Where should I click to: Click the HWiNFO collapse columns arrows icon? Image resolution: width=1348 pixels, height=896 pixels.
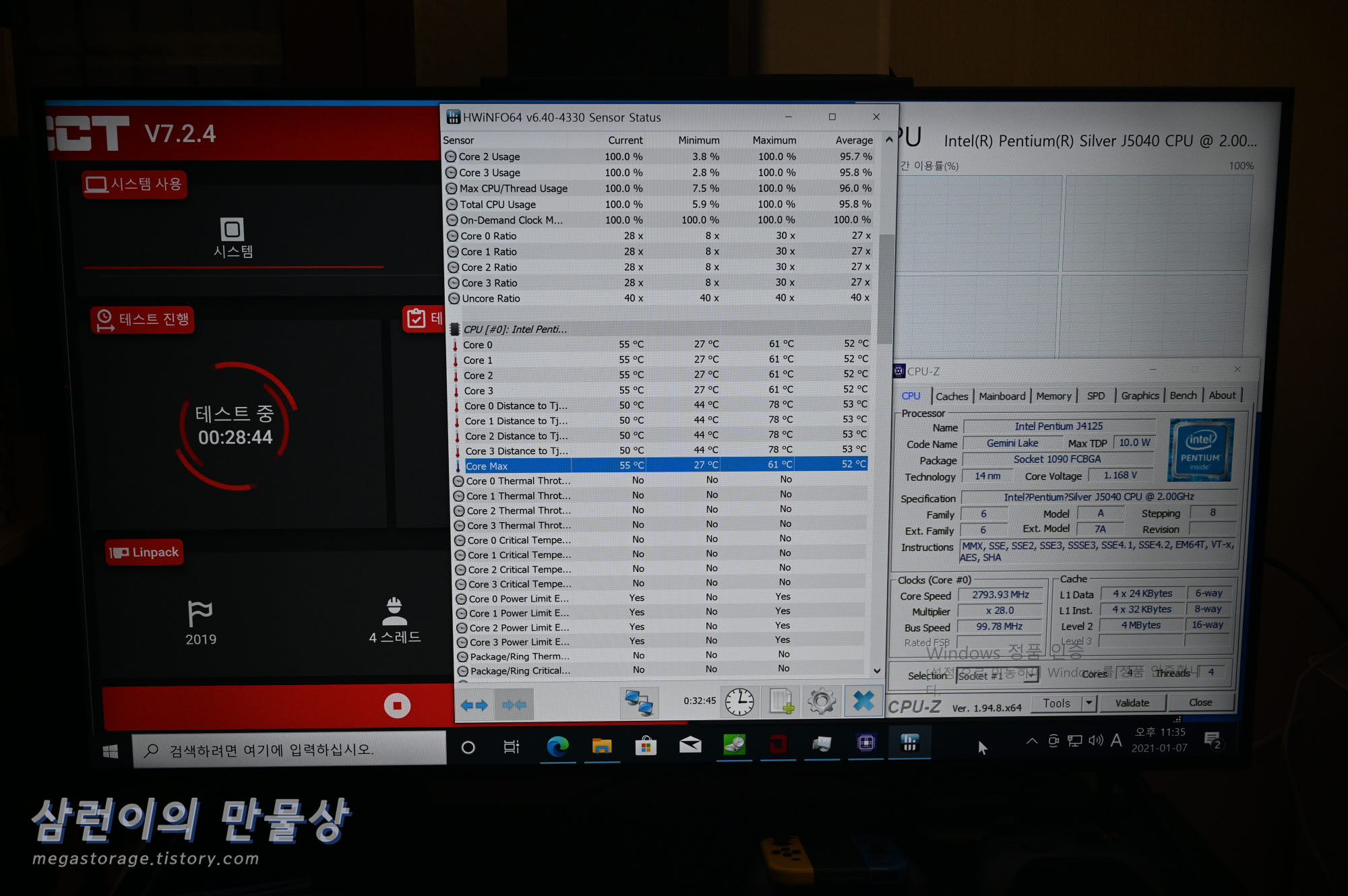coord(514,705)
